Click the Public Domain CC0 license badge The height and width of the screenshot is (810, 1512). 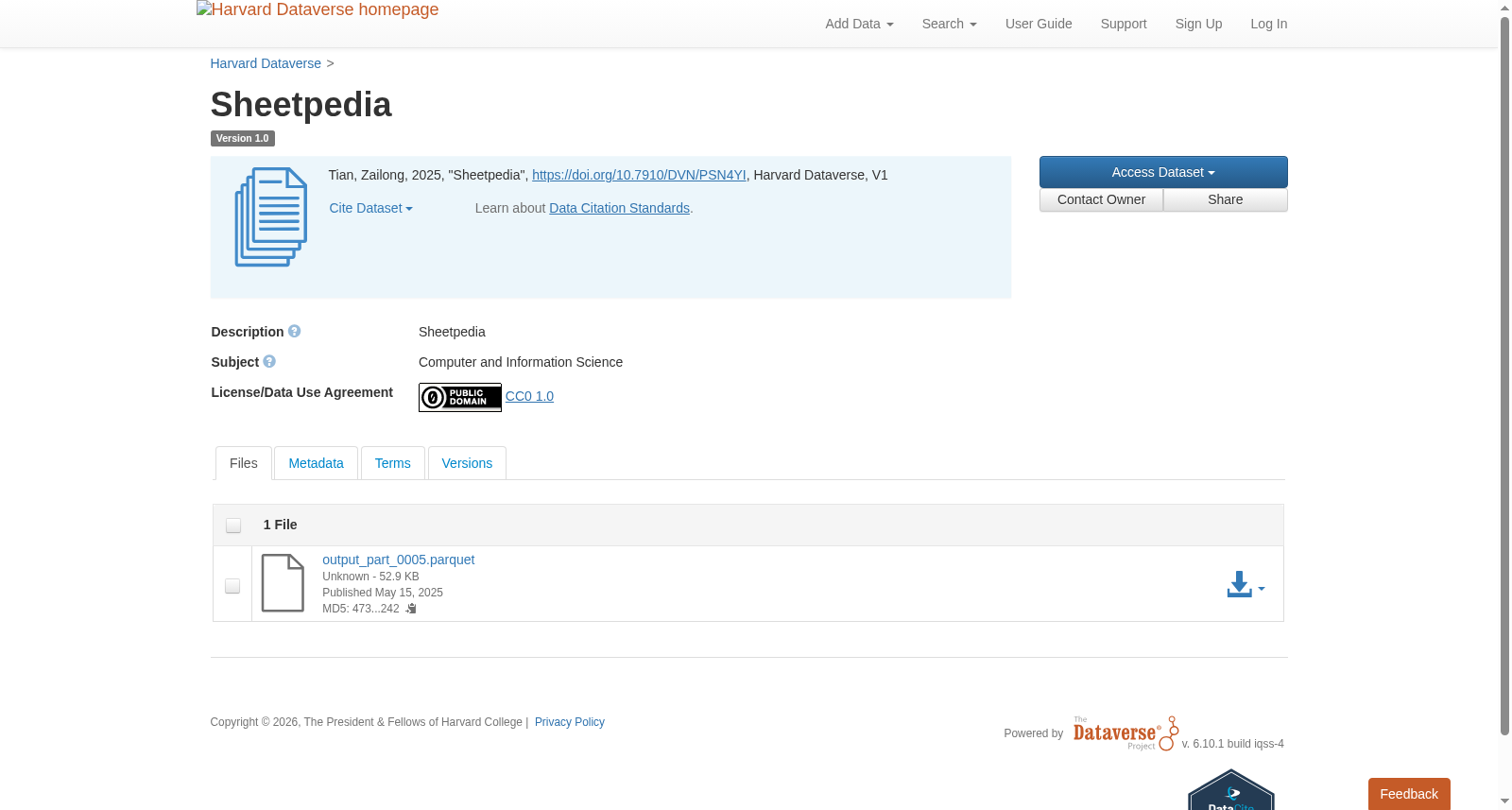pyautogui.click(x=460, y=397)
